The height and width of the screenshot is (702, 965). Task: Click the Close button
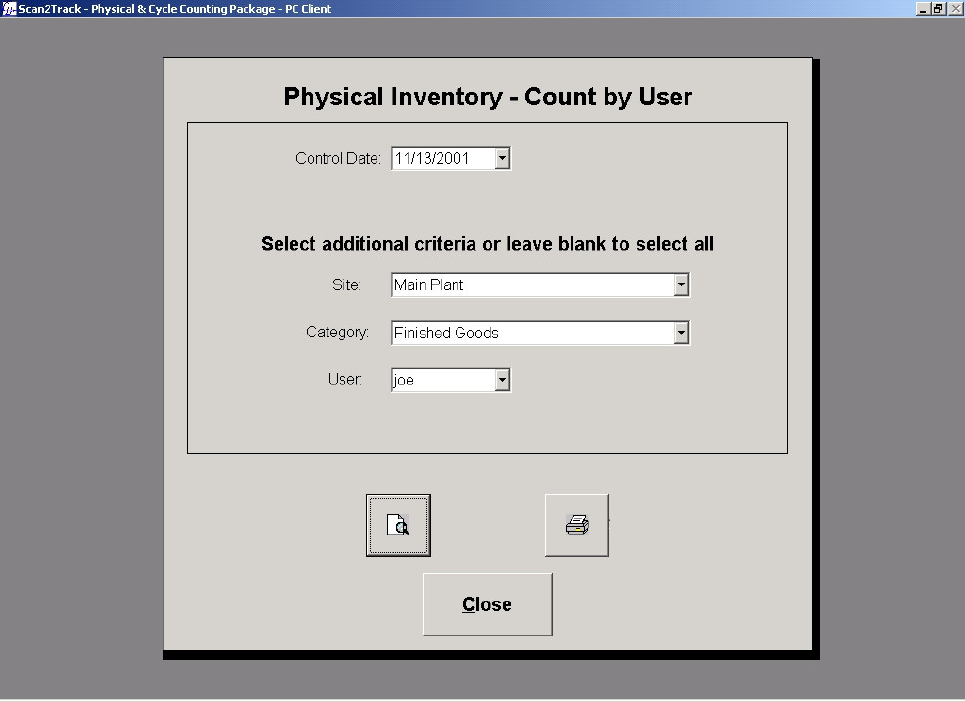(487, 604)
